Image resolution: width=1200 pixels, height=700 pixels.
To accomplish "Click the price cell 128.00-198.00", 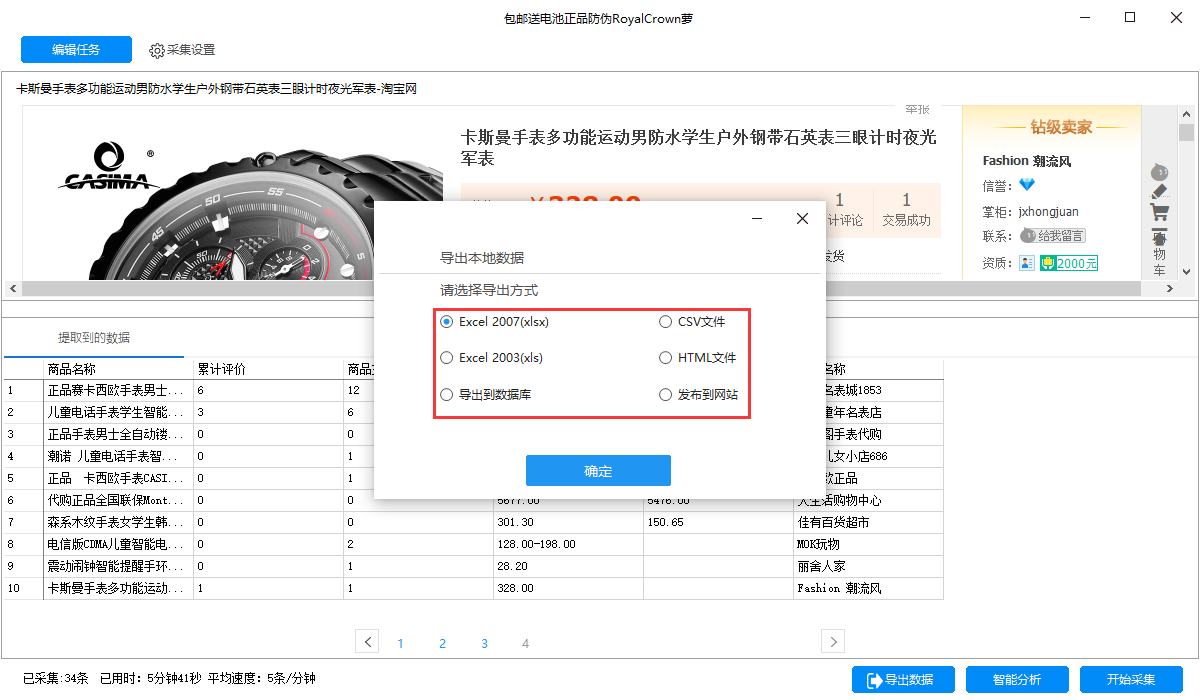I will 568,544.
